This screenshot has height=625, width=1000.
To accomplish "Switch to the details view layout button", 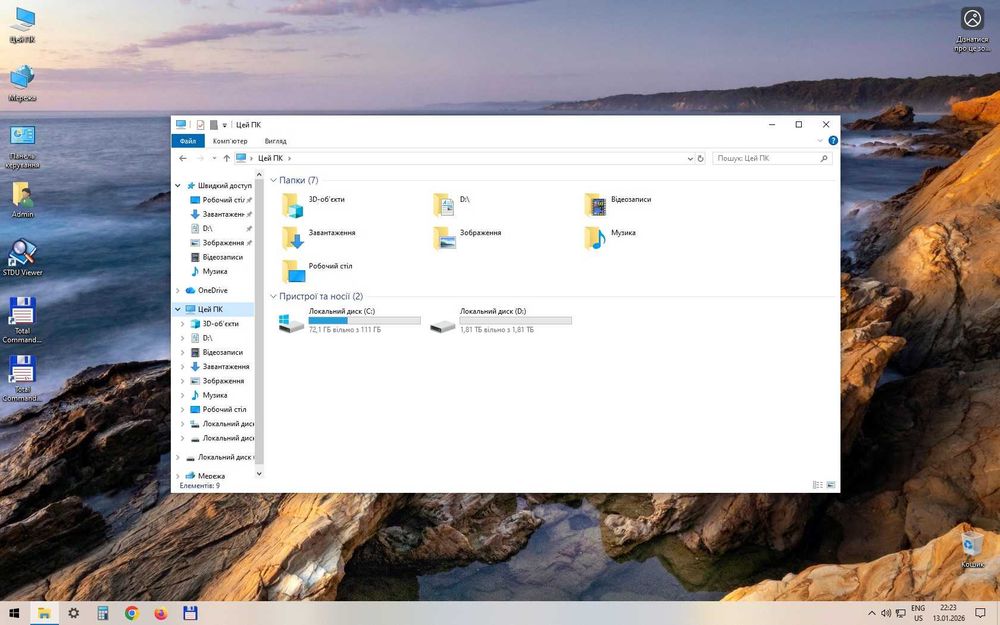I will point(818,485).
